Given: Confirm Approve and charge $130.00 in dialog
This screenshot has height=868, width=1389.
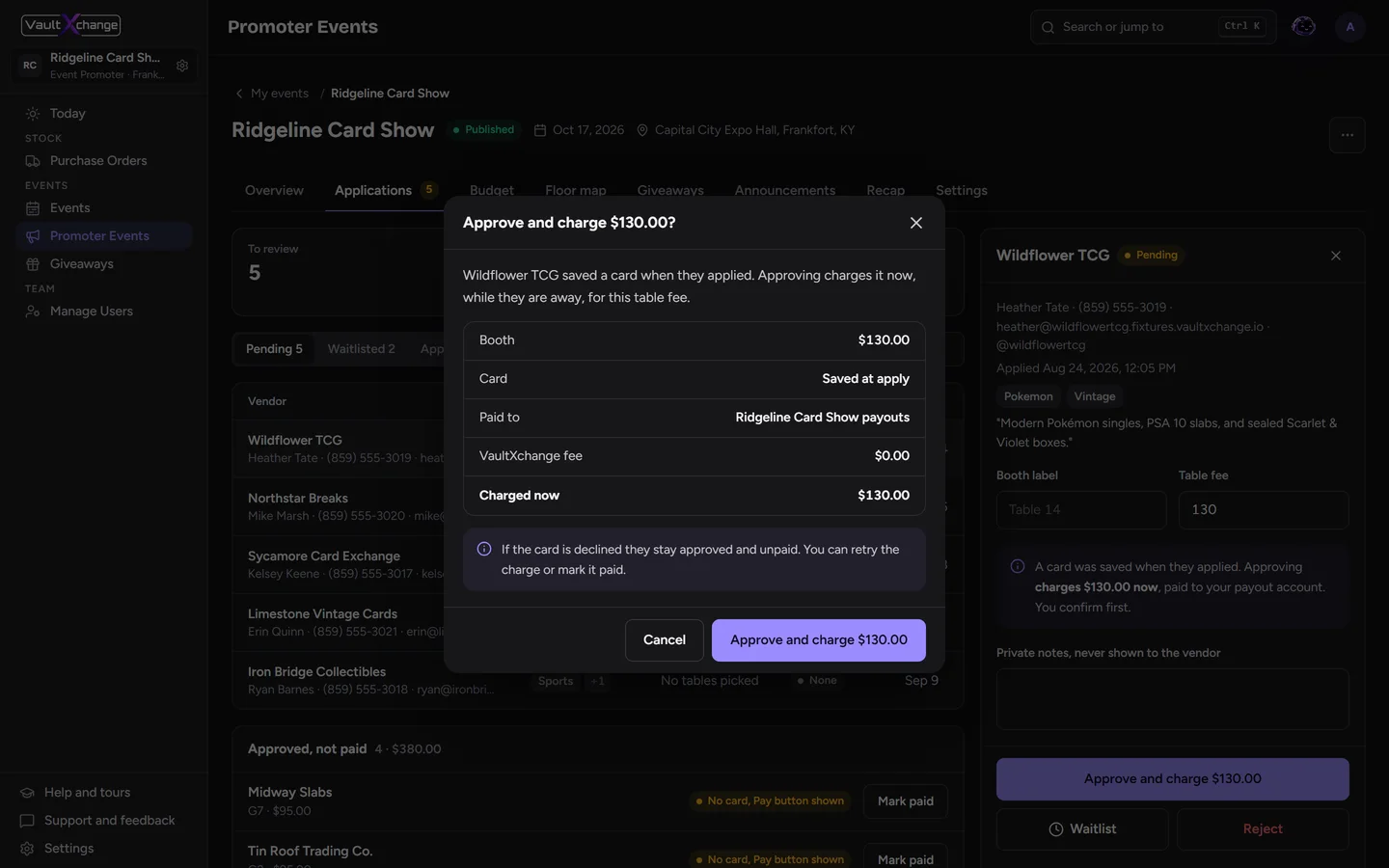Looking at the screenshot, I should tap(819, 640).
